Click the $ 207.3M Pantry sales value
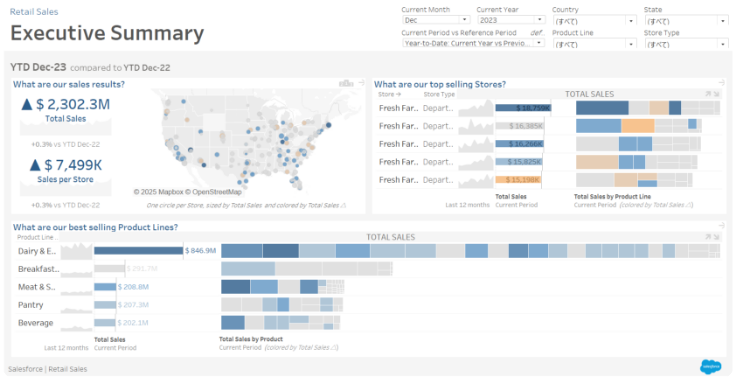Viewport: 736px width, 381px height. coord(133,305)
